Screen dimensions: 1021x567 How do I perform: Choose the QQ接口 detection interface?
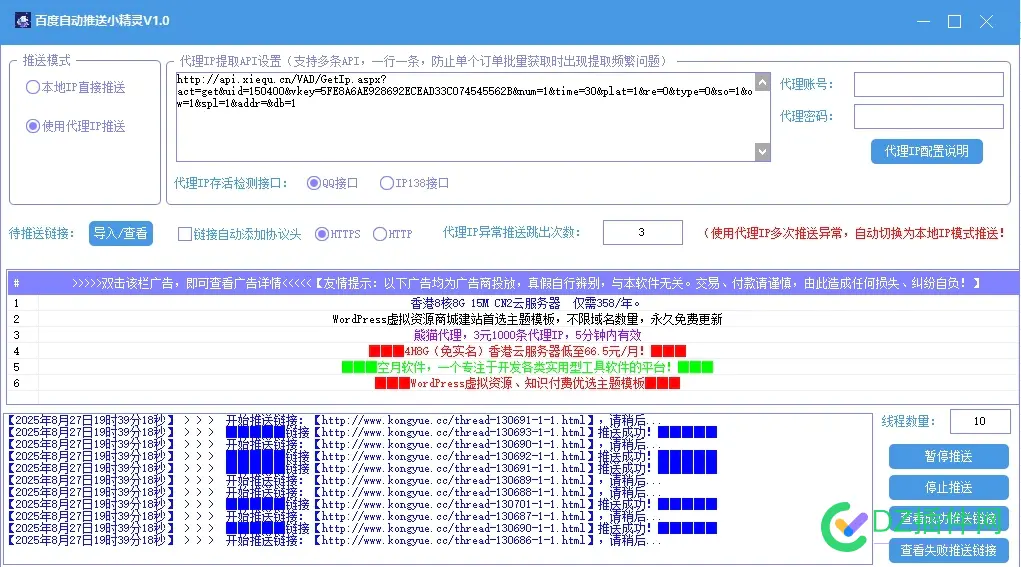click(x=332, y=184)
